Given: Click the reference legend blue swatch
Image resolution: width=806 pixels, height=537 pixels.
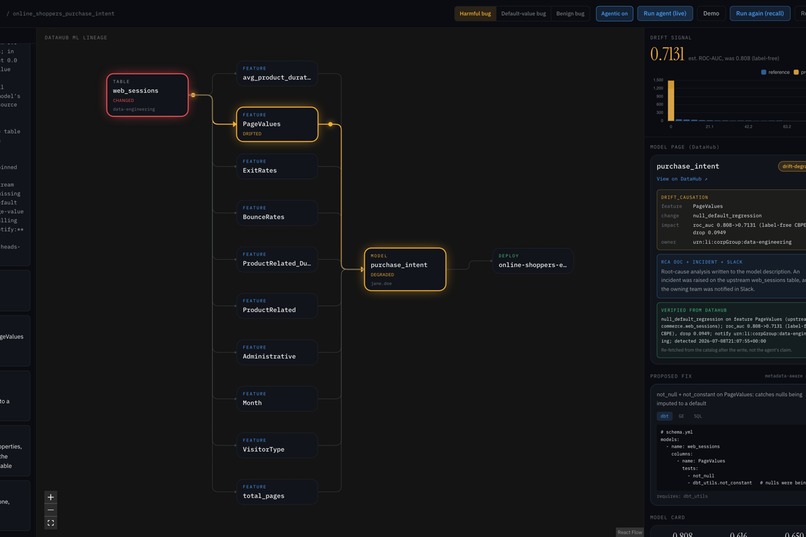Looking at the screenshot, I should [x=763, y=72].
